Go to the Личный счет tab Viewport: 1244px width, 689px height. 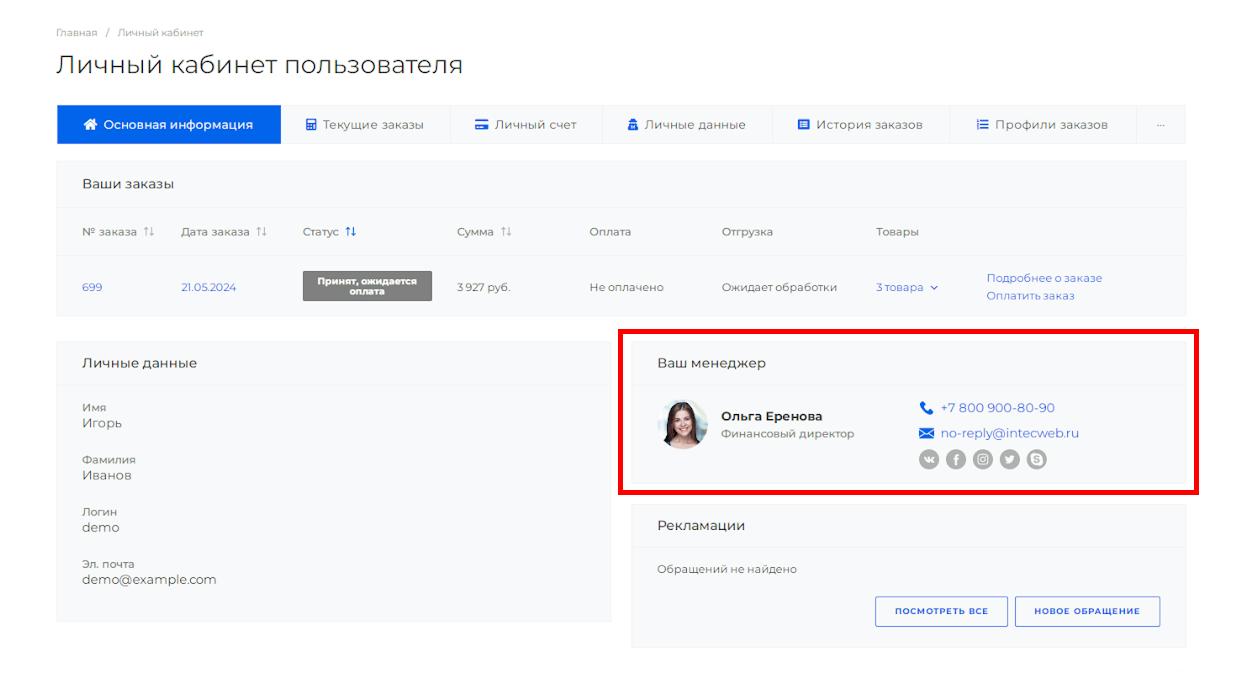525,125
